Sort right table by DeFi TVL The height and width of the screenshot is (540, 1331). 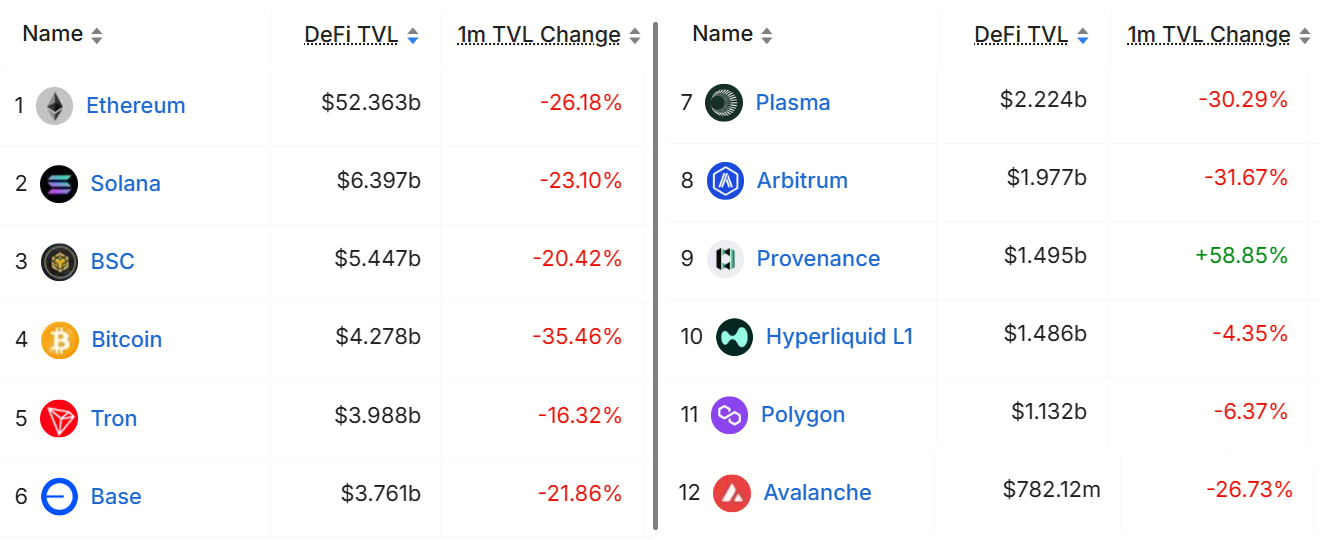point(1031,35)
